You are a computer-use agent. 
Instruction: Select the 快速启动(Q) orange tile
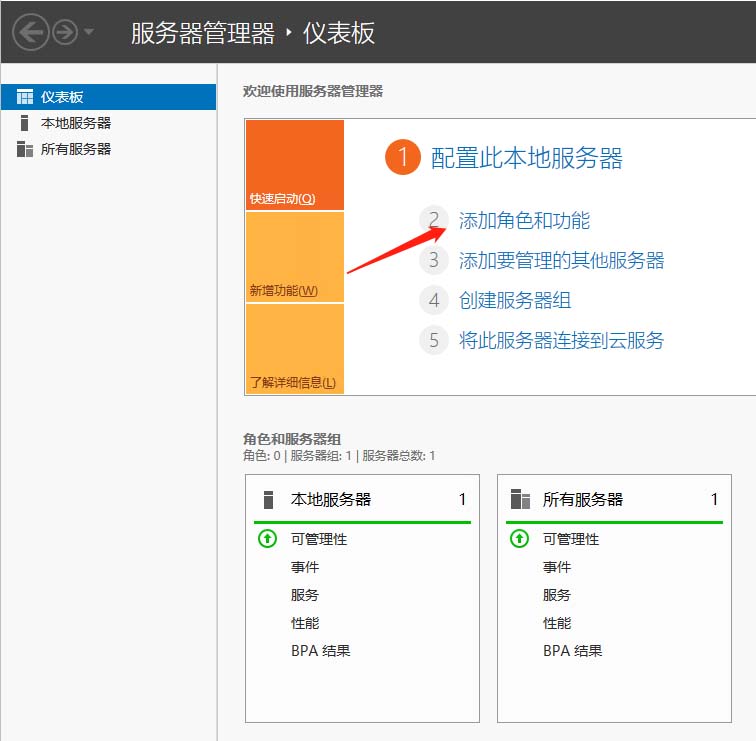(x=295, y=165)
